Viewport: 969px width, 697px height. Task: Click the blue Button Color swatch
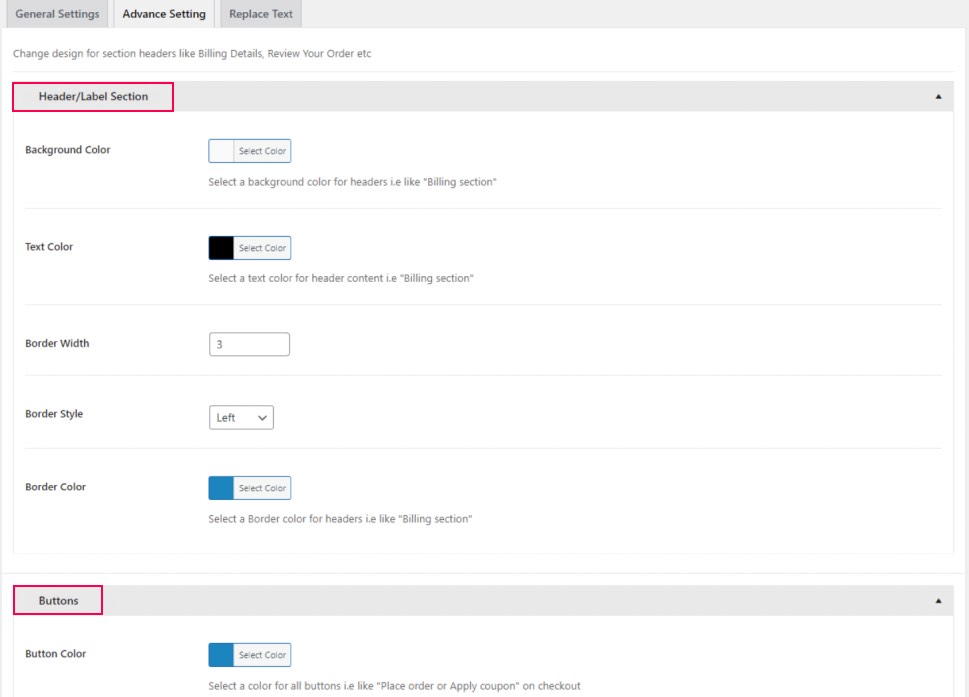click(221, 655)
